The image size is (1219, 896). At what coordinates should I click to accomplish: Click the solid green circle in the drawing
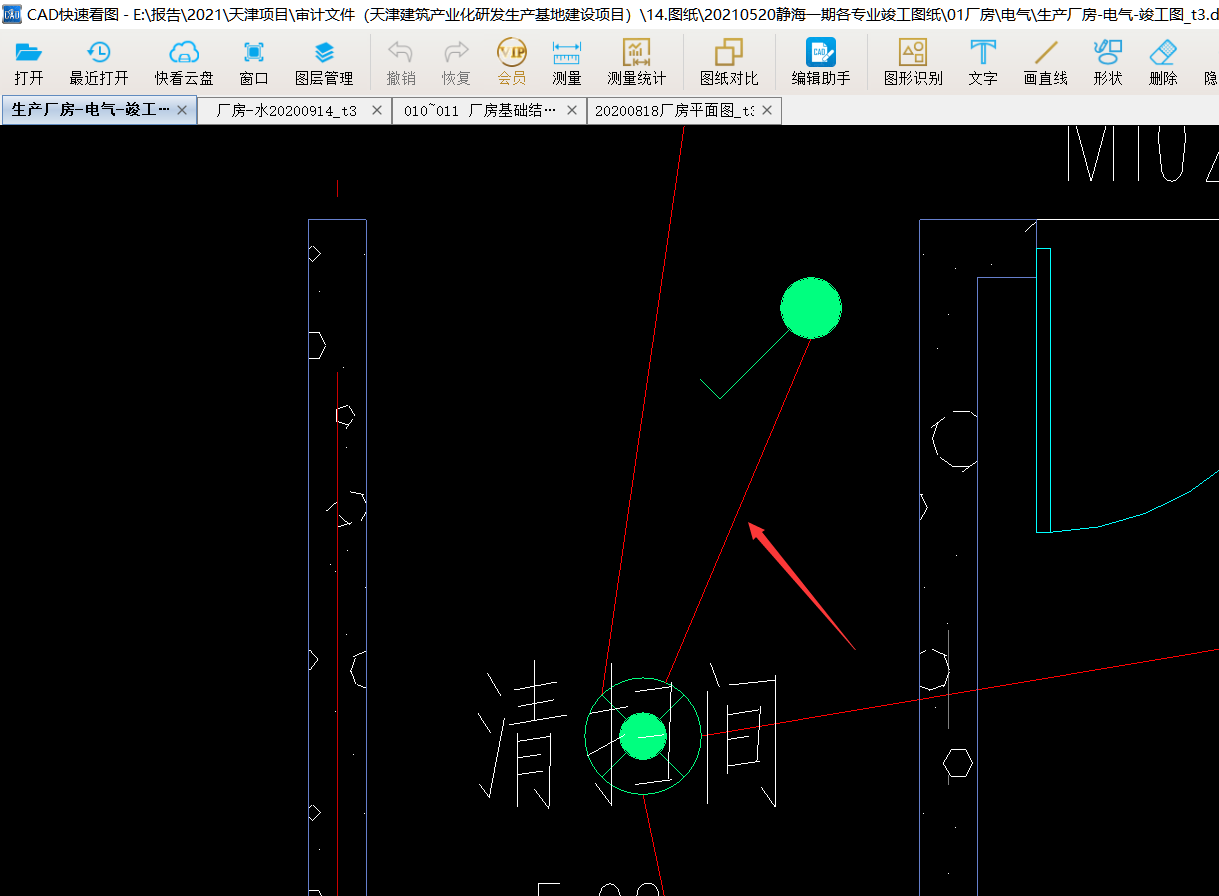pos(811,308)
